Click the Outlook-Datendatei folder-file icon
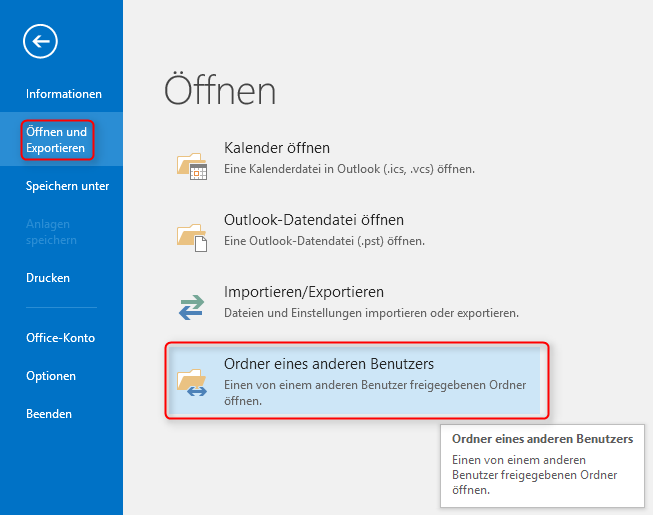653x515 pixels. 192,237
